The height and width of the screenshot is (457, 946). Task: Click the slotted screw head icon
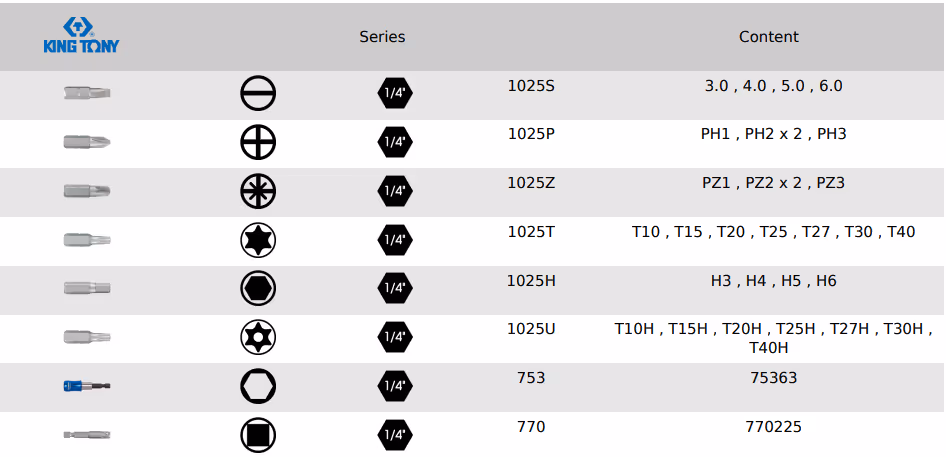click(258, 94)
